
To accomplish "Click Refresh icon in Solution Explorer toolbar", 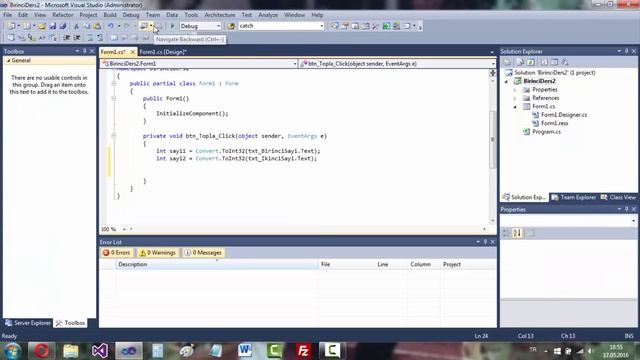I will 531,62.
